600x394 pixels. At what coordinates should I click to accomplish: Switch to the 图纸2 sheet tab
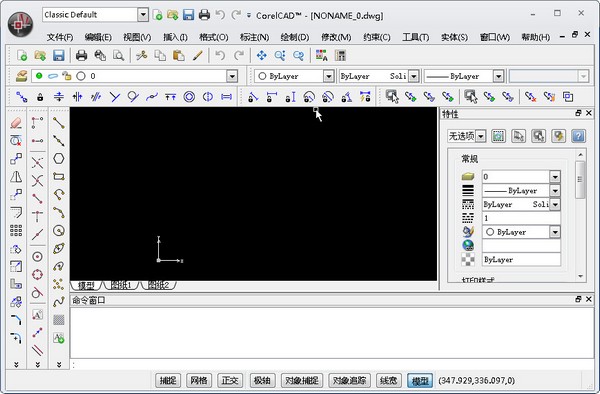[x=158, y=285]
